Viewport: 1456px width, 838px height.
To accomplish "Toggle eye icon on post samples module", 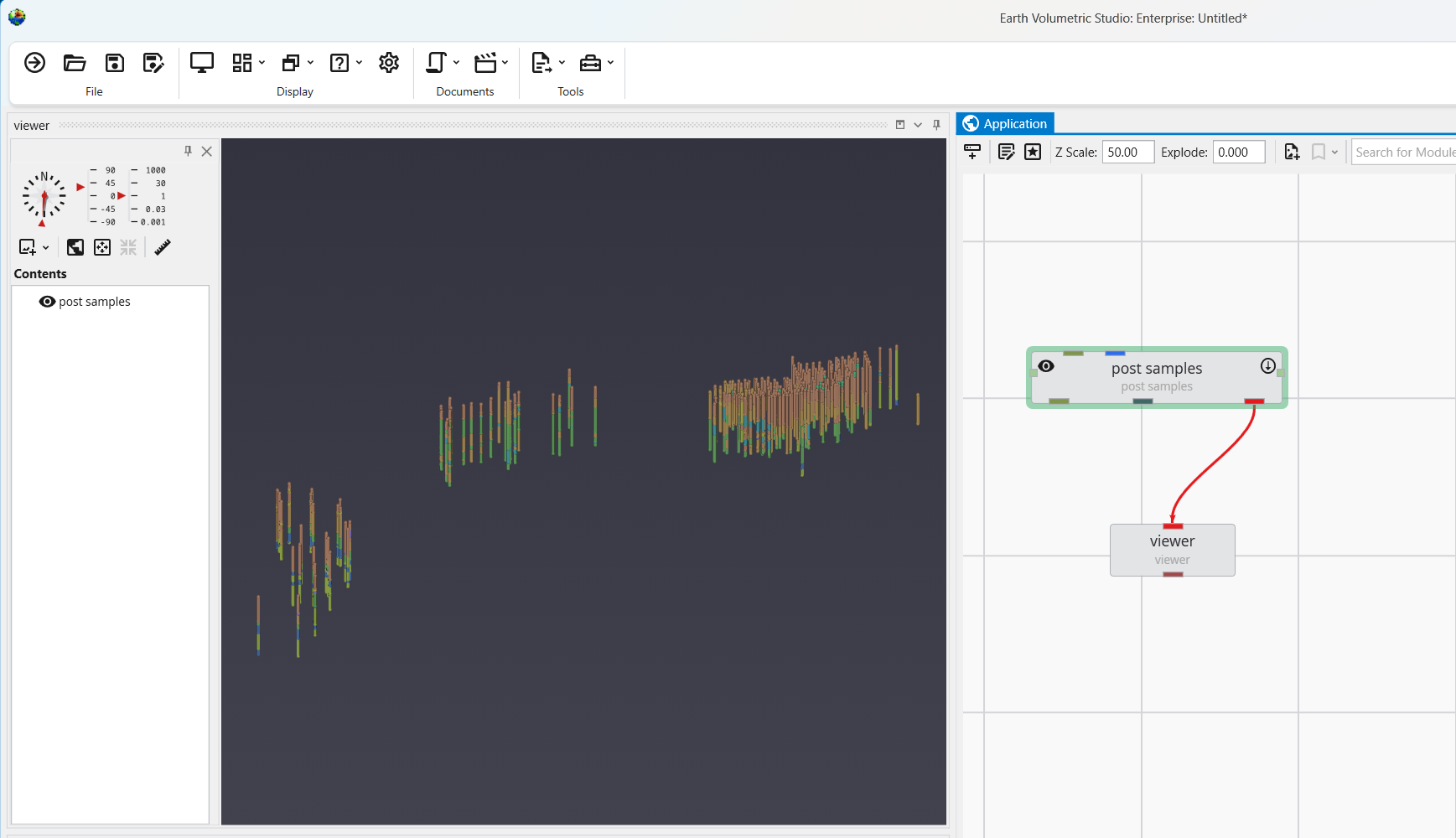I will [x=1046, y=366].
